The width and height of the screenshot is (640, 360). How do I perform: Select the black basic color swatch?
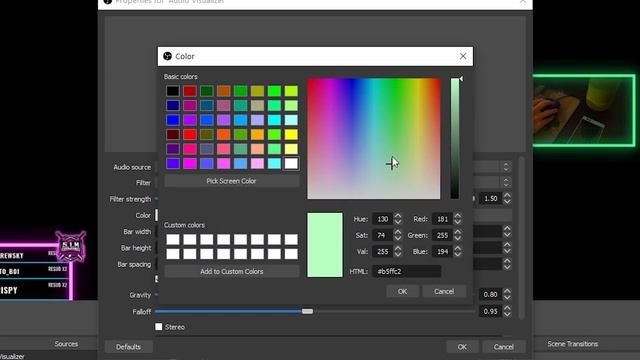[x=173, y=91]
